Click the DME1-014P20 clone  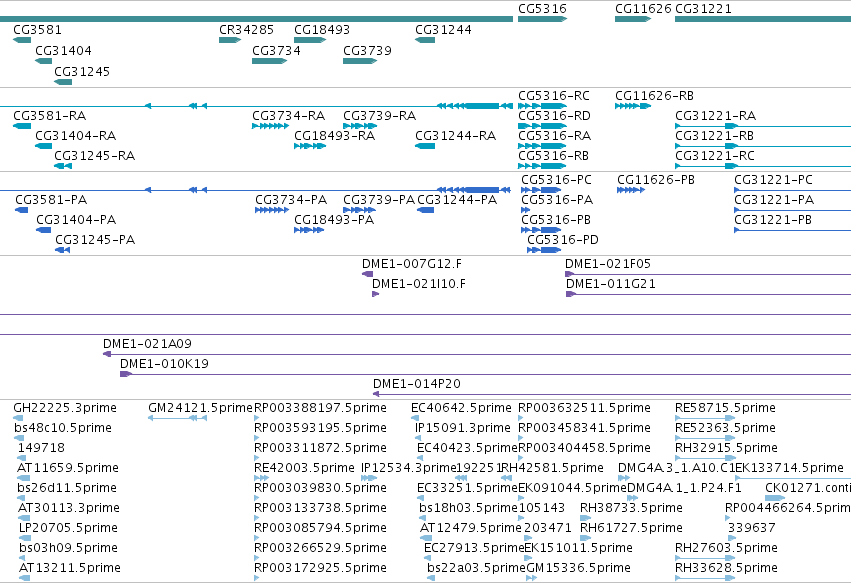[x=612, y=394]
